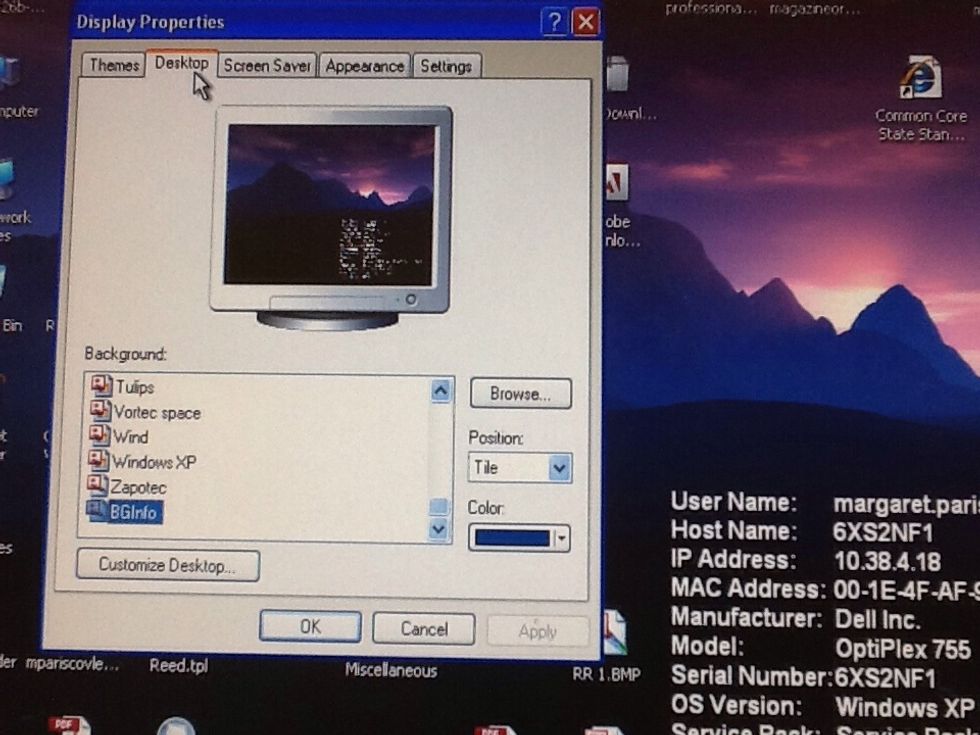Image resolution: width=980 pixels, height=735 pixels.
Task: Select the BGInfo background entry
Action: tap(135, 512)
